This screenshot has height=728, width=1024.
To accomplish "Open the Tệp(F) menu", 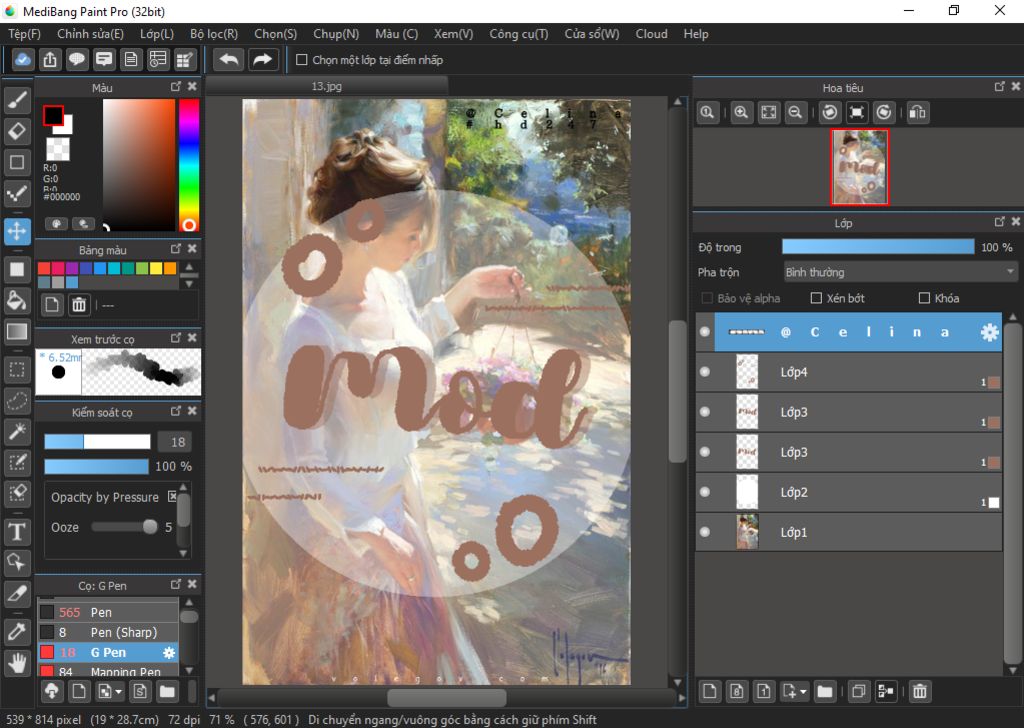I will 24,34.
